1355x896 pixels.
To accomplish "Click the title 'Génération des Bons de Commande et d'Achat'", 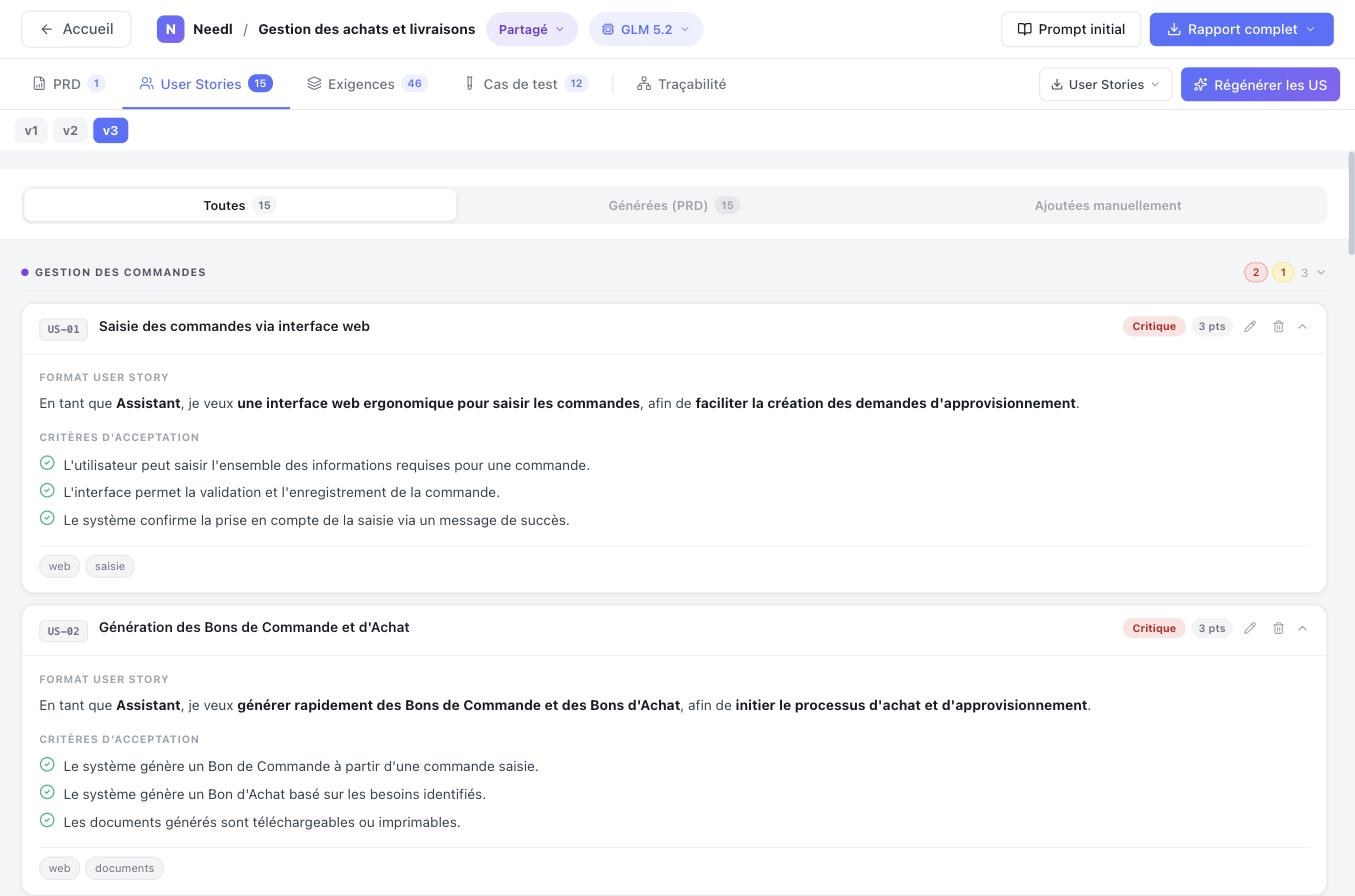I will (254, 627).
